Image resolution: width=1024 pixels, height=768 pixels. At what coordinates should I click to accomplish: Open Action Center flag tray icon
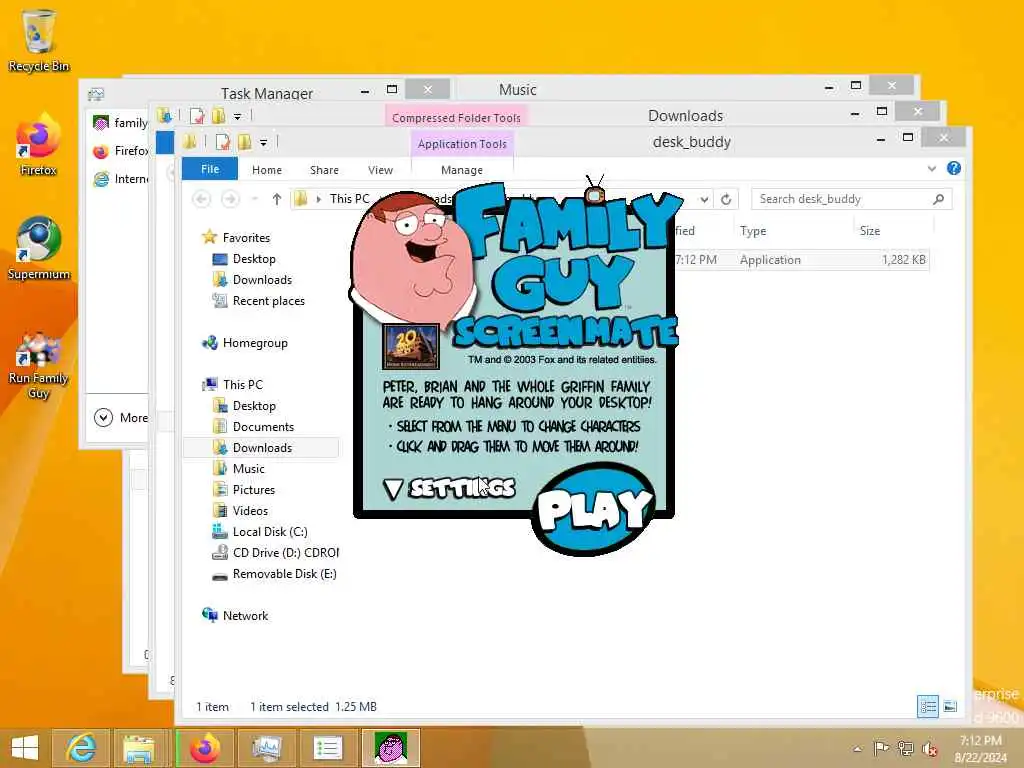880,748
